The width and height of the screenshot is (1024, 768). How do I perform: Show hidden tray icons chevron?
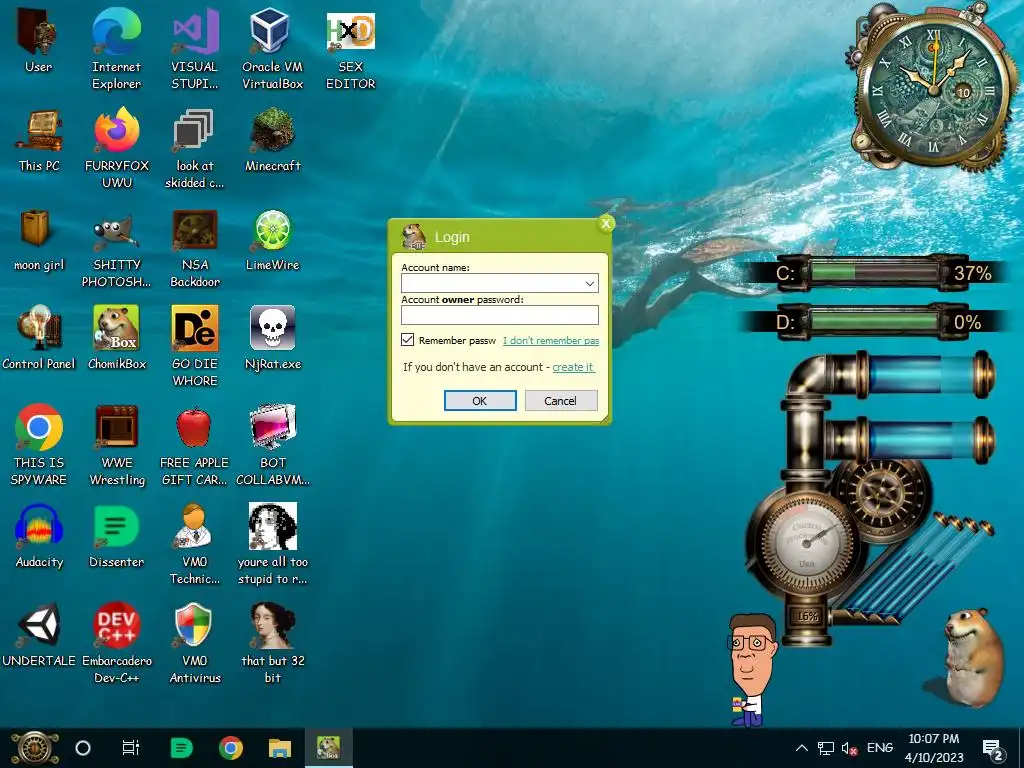tap(802, 748)
